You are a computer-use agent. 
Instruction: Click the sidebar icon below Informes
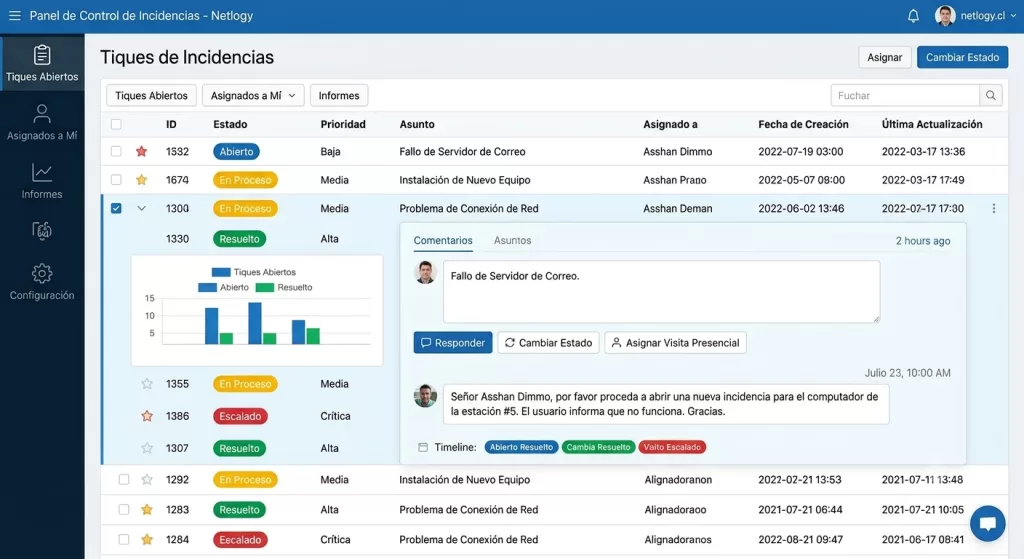pyautogui.click(x=42, y=231)
